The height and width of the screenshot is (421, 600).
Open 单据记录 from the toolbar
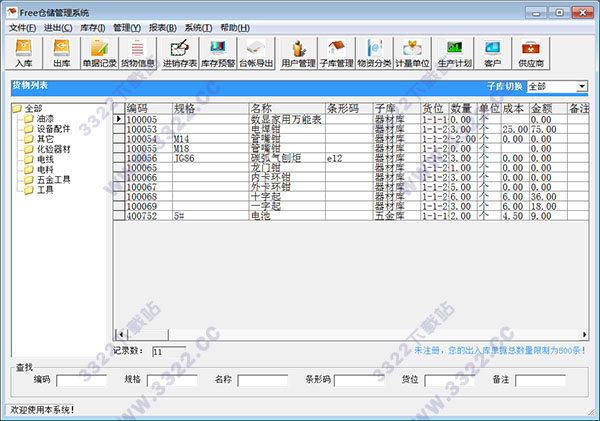pyautogui.click(x=98, y=53)
